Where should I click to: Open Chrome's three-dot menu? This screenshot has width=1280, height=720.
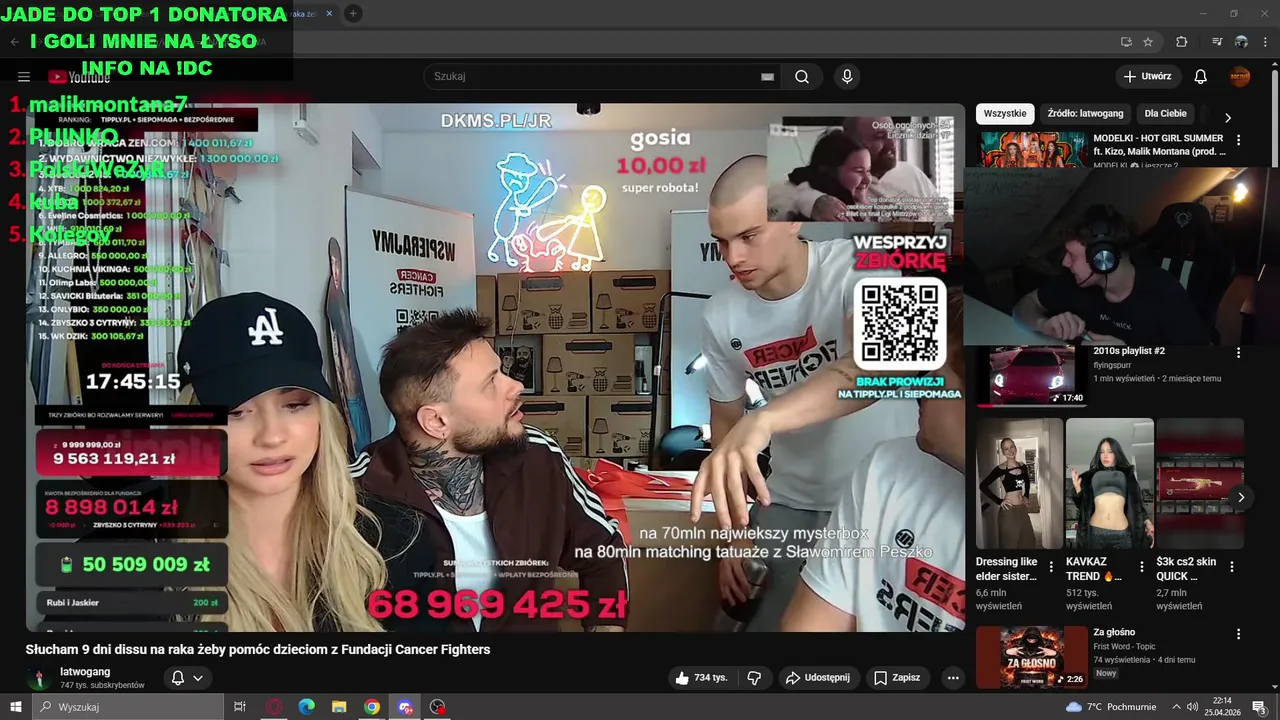point(1266,42)
